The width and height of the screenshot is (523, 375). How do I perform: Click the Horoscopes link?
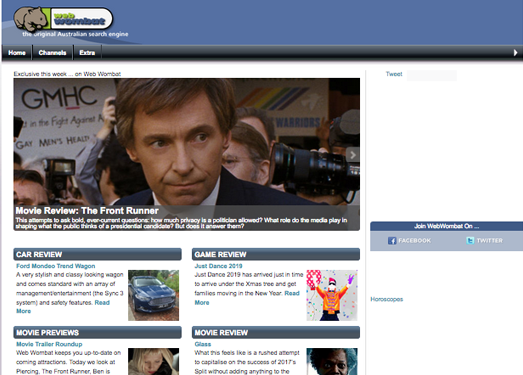click(387, 299)
